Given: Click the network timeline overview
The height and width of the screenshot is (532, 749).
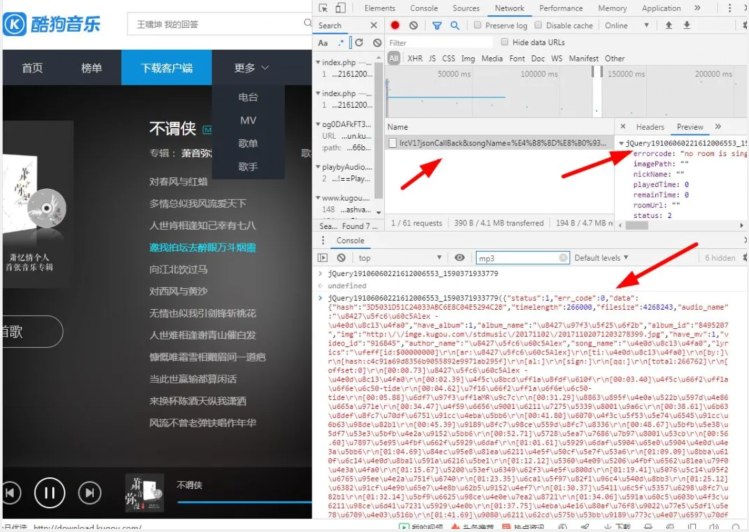Looking at the screenshot, I should coord(567,92).
